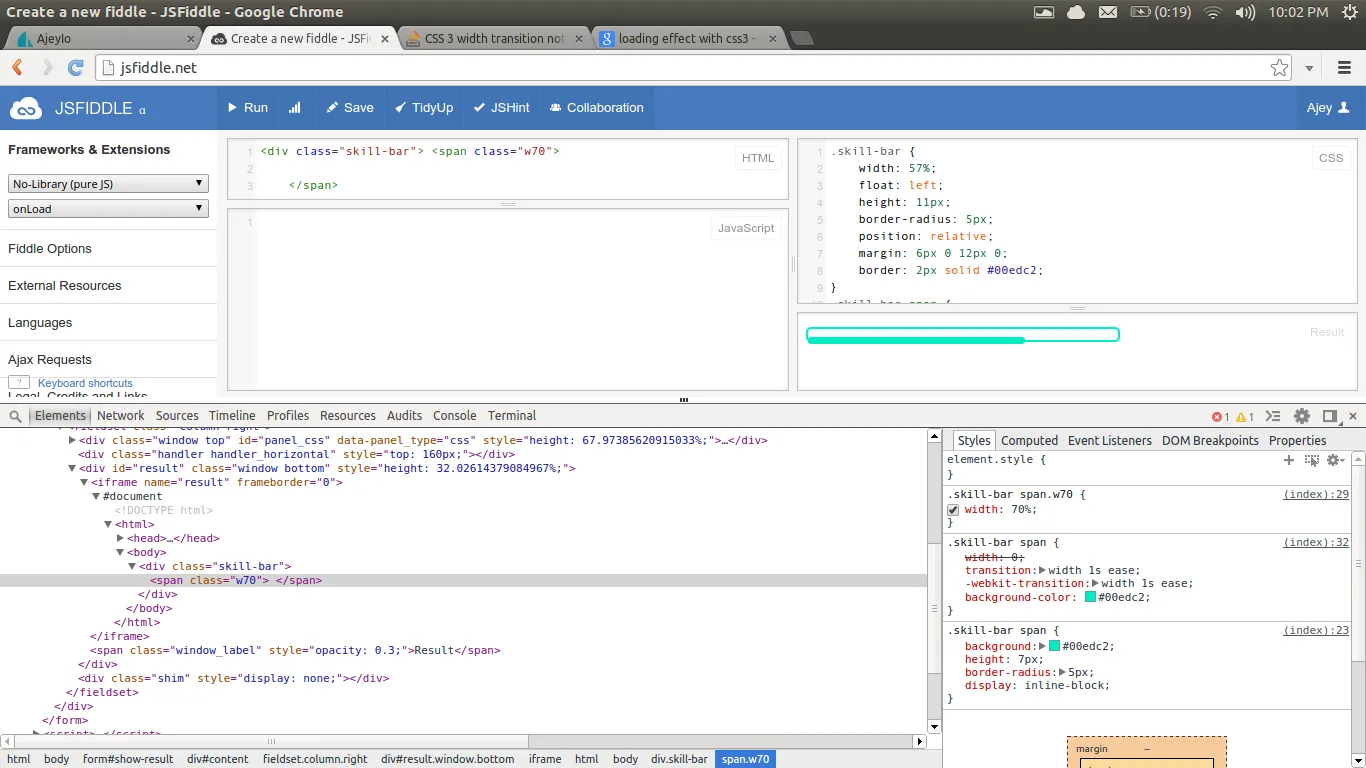1366x768 pixels.
Task: Open Fiddle Options section
Action: click(50, 249)
